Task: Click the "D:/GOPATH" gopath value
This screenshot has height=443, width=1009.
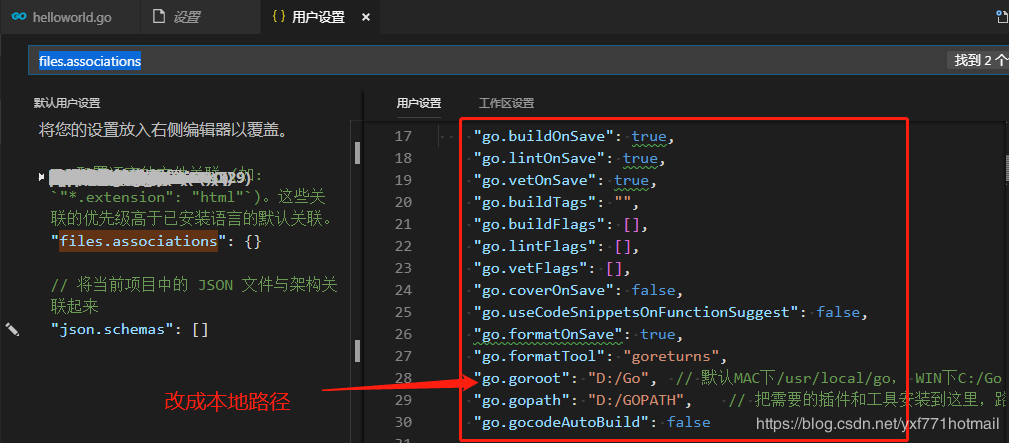Action: pyautogui.click(x=636, y=401)
